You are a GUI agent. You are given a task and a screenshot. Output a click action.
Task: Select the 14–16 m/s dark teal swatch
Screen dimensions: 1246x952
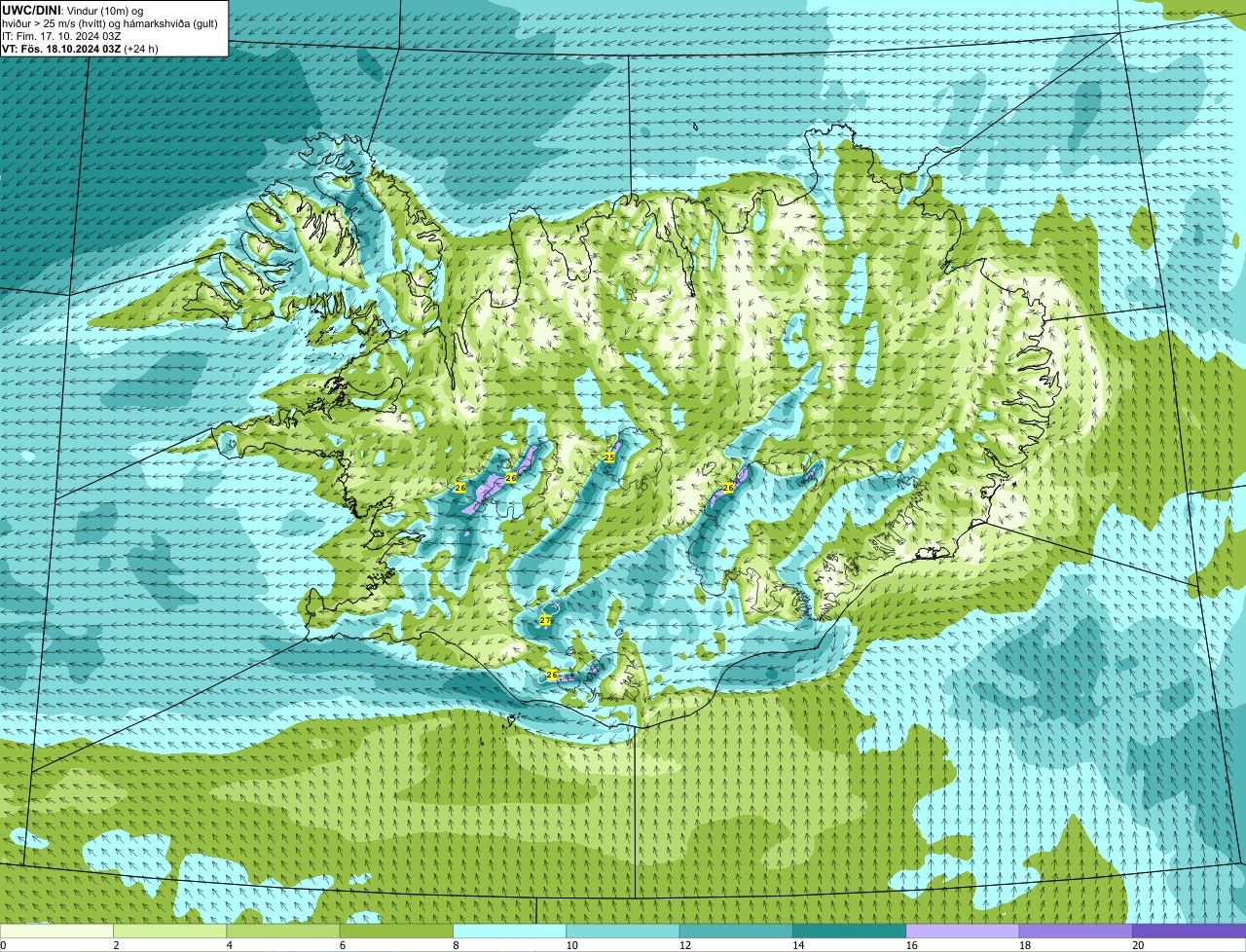849,931
